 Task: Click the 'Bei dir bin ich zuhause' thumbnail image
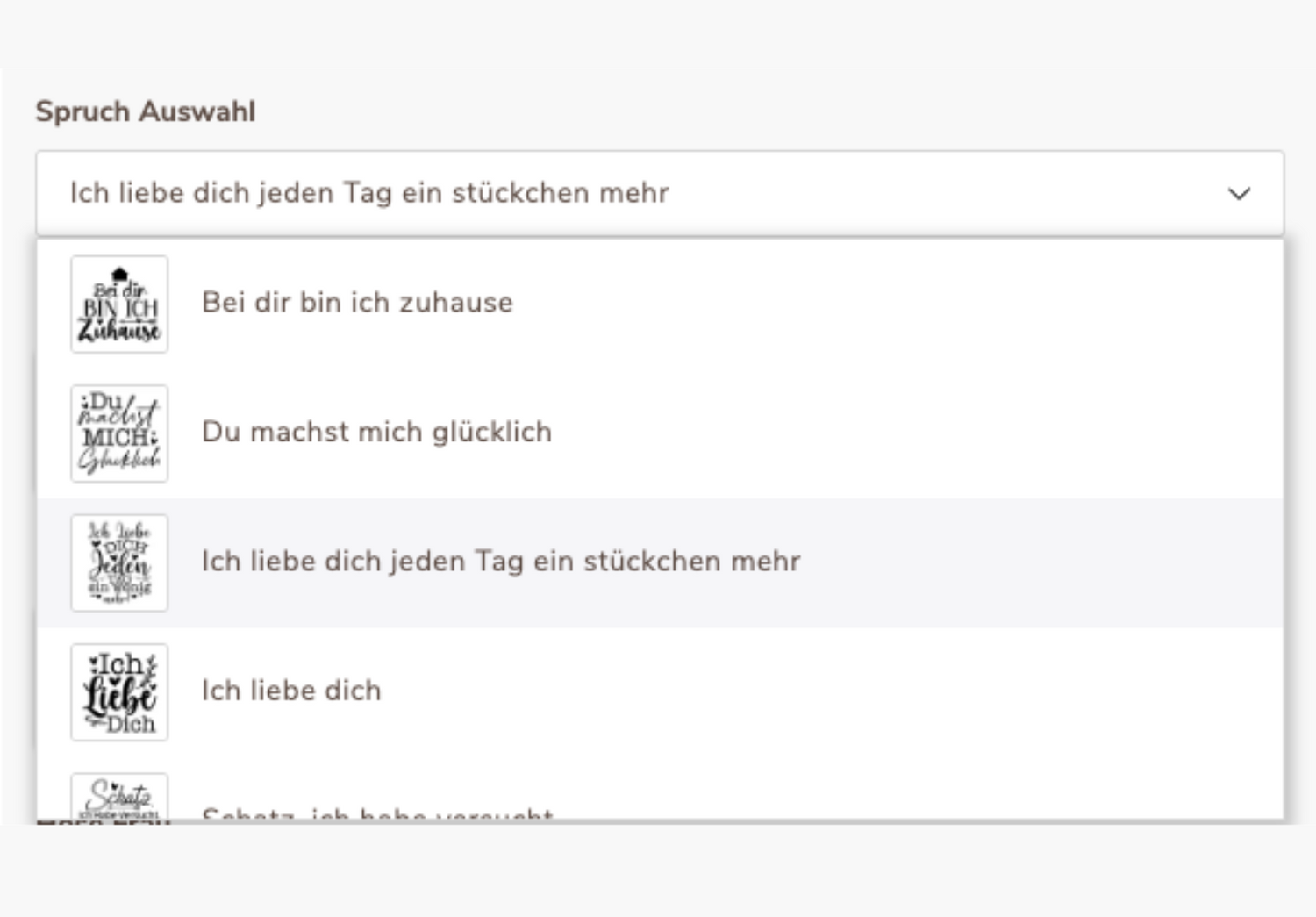(x=119, y=304)
